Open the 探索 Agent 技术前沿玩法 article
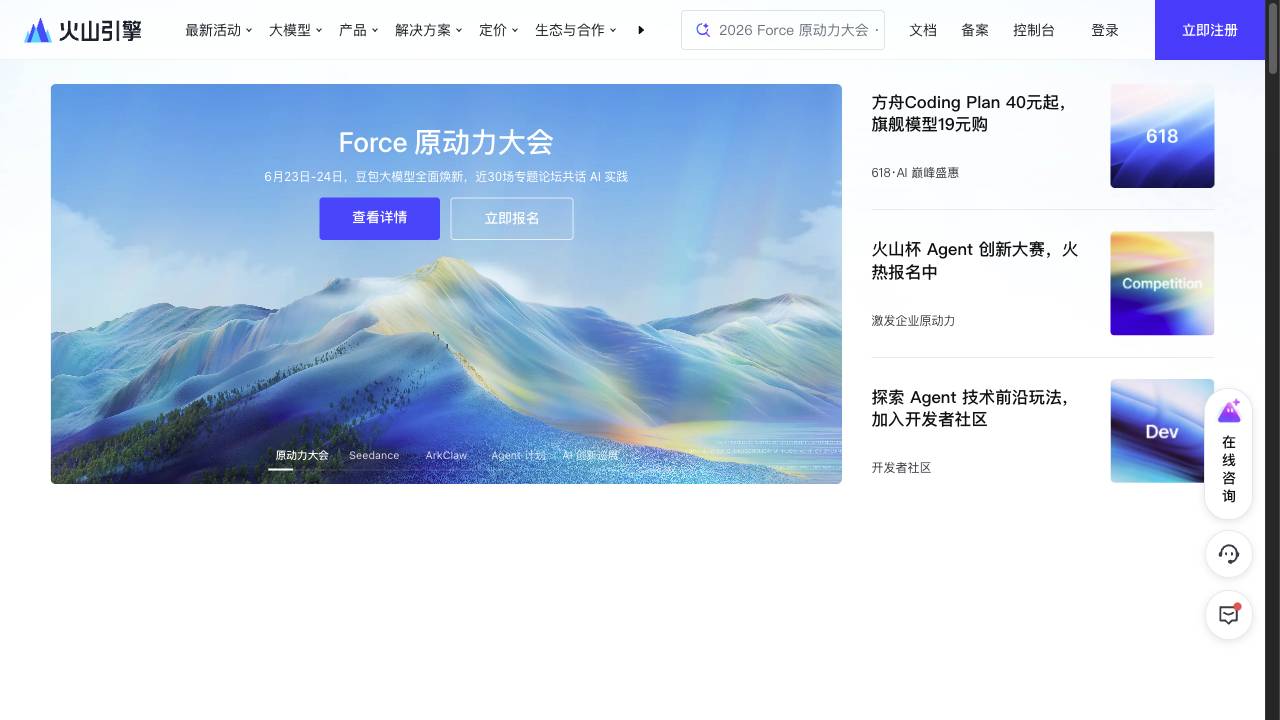This screenshot has height=720, width=1280. pyautogui.click(x=970, y=408)
